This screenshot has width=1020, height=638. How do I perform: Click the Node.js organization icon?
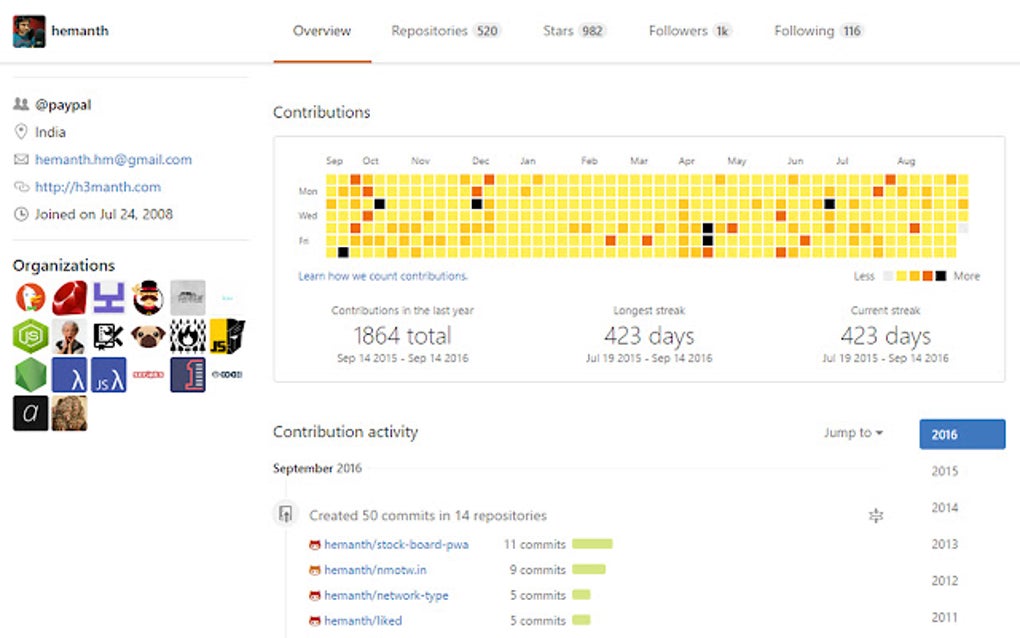30,334
